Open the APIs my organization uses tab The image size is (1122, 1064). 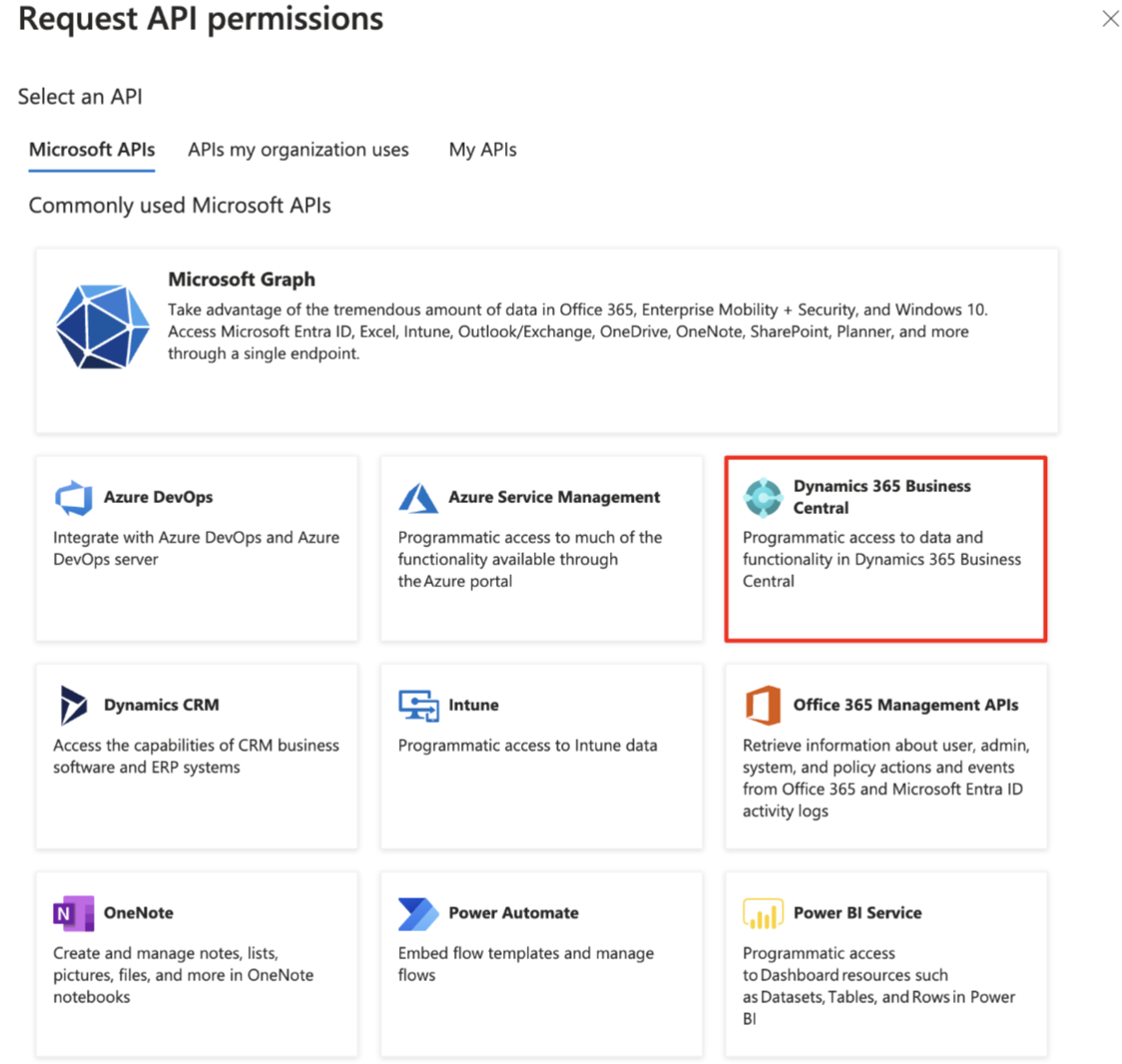pyautogui.click(x=298, y=150)
